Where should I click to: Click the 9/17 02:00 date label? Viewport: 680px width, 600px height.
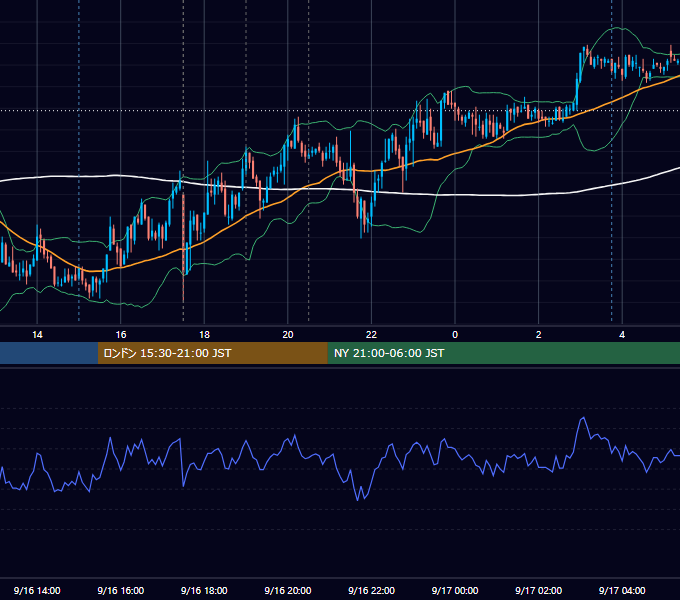(538, 590)
